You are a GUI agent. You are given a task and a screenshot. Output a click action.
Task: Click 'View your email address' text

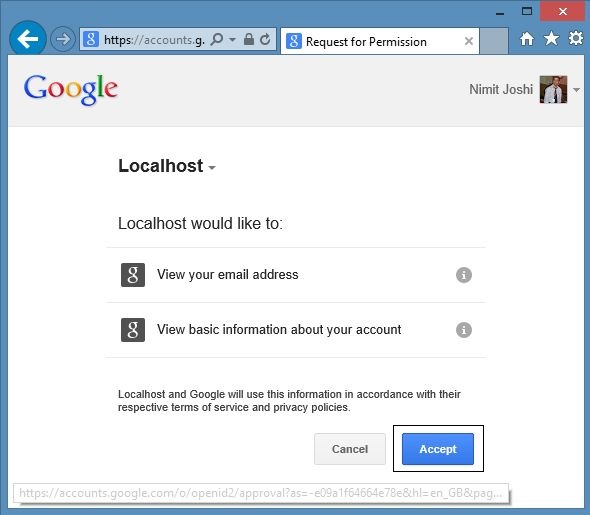(x=228, y=275)
